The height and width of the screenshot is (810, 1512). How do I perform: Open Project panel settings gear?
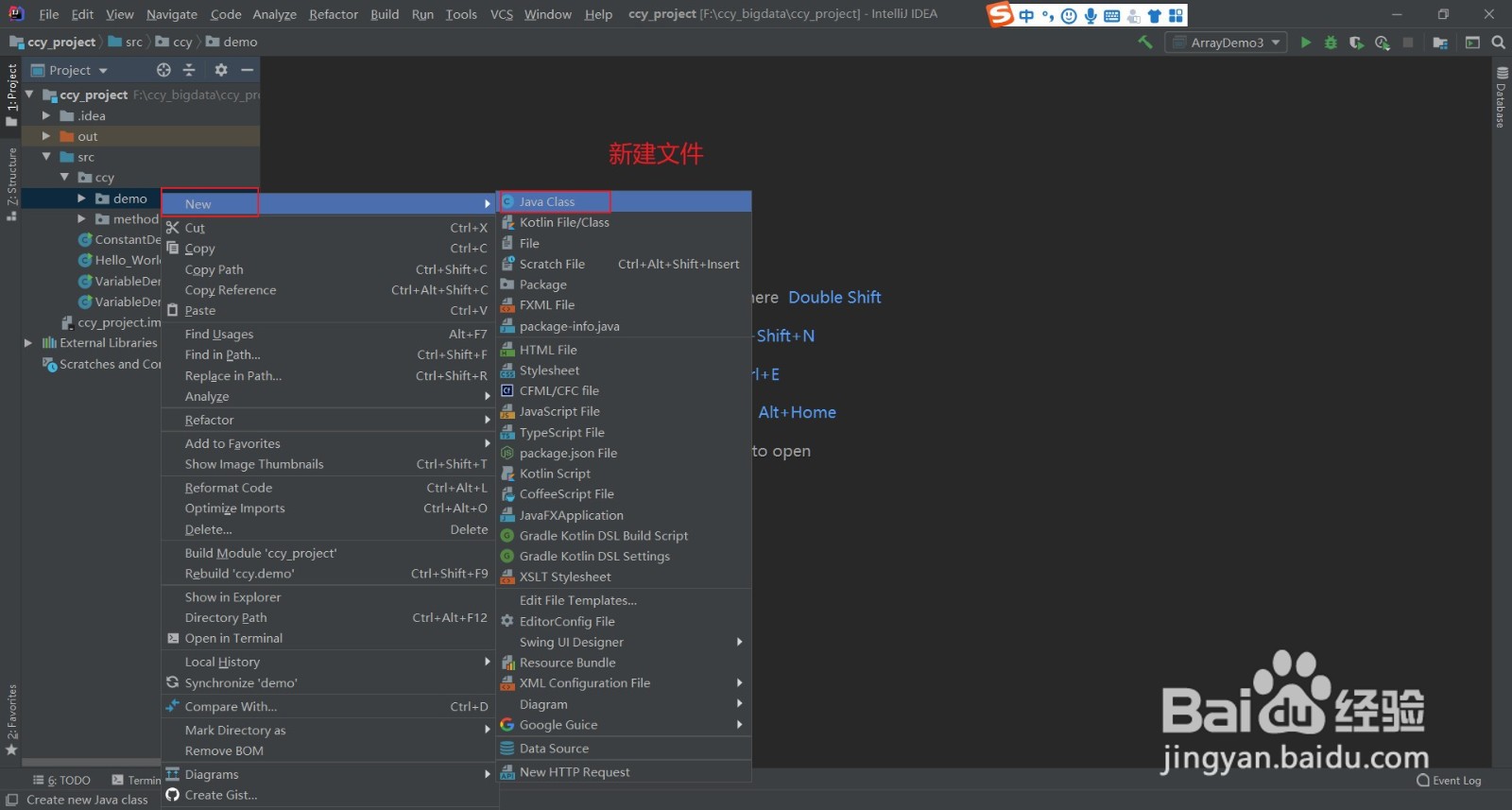coord(221,70)
